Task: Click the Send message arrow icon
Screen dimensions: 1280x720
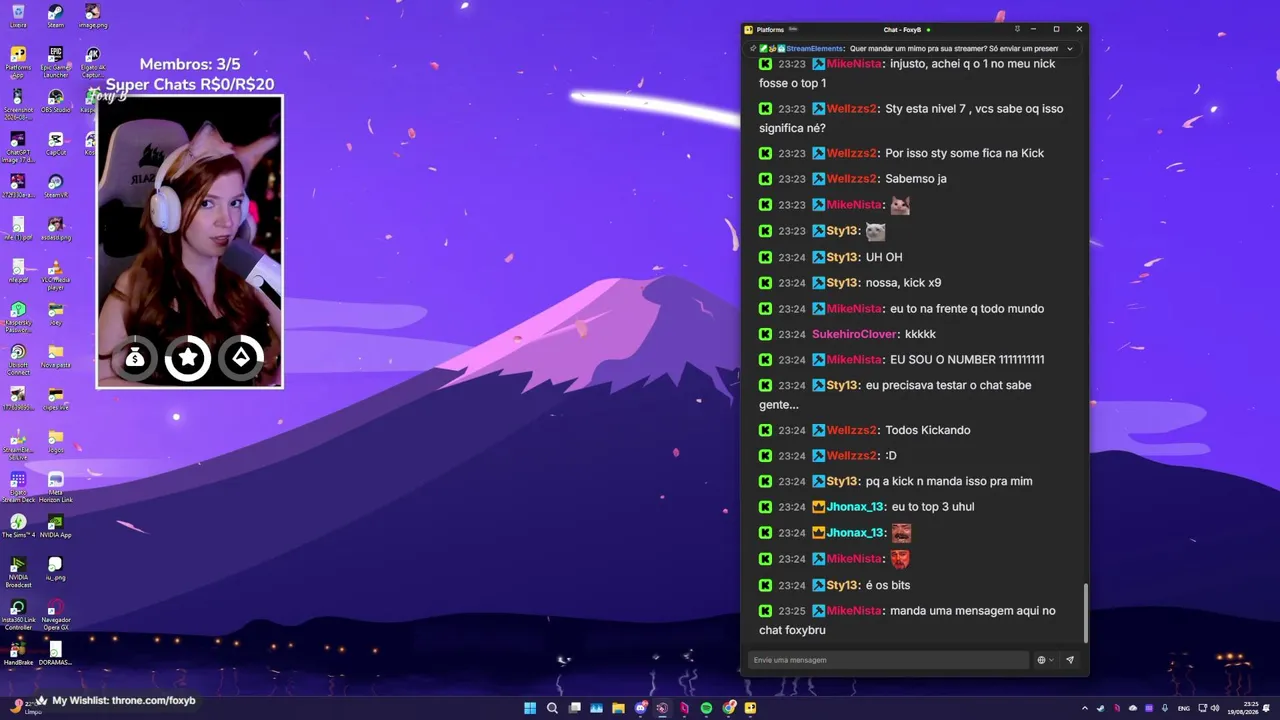Action: tap(1070, 660)
